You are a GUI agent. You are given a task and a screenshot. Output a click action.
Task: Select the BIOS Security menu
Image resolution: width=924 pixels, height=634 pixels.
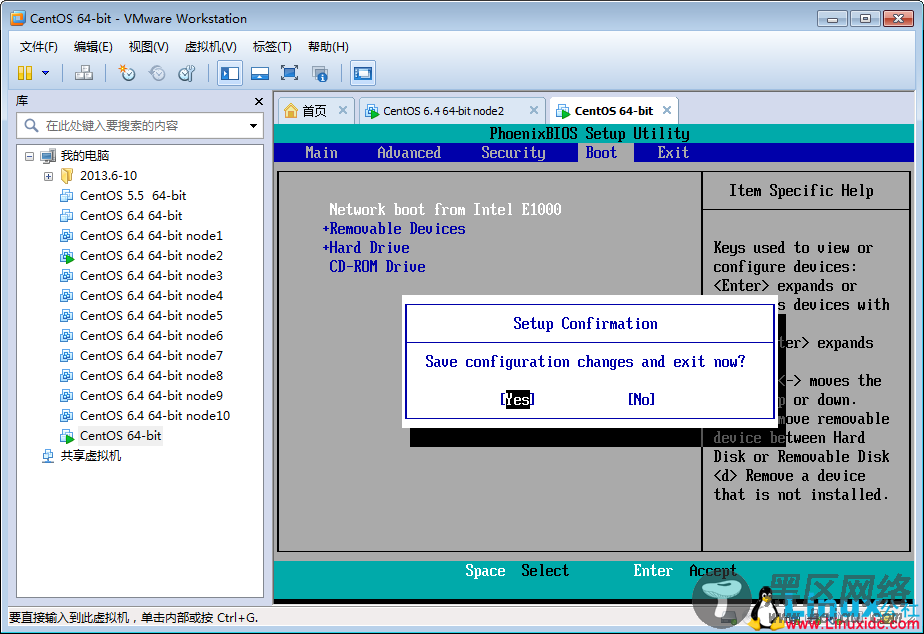click(513, 153)
